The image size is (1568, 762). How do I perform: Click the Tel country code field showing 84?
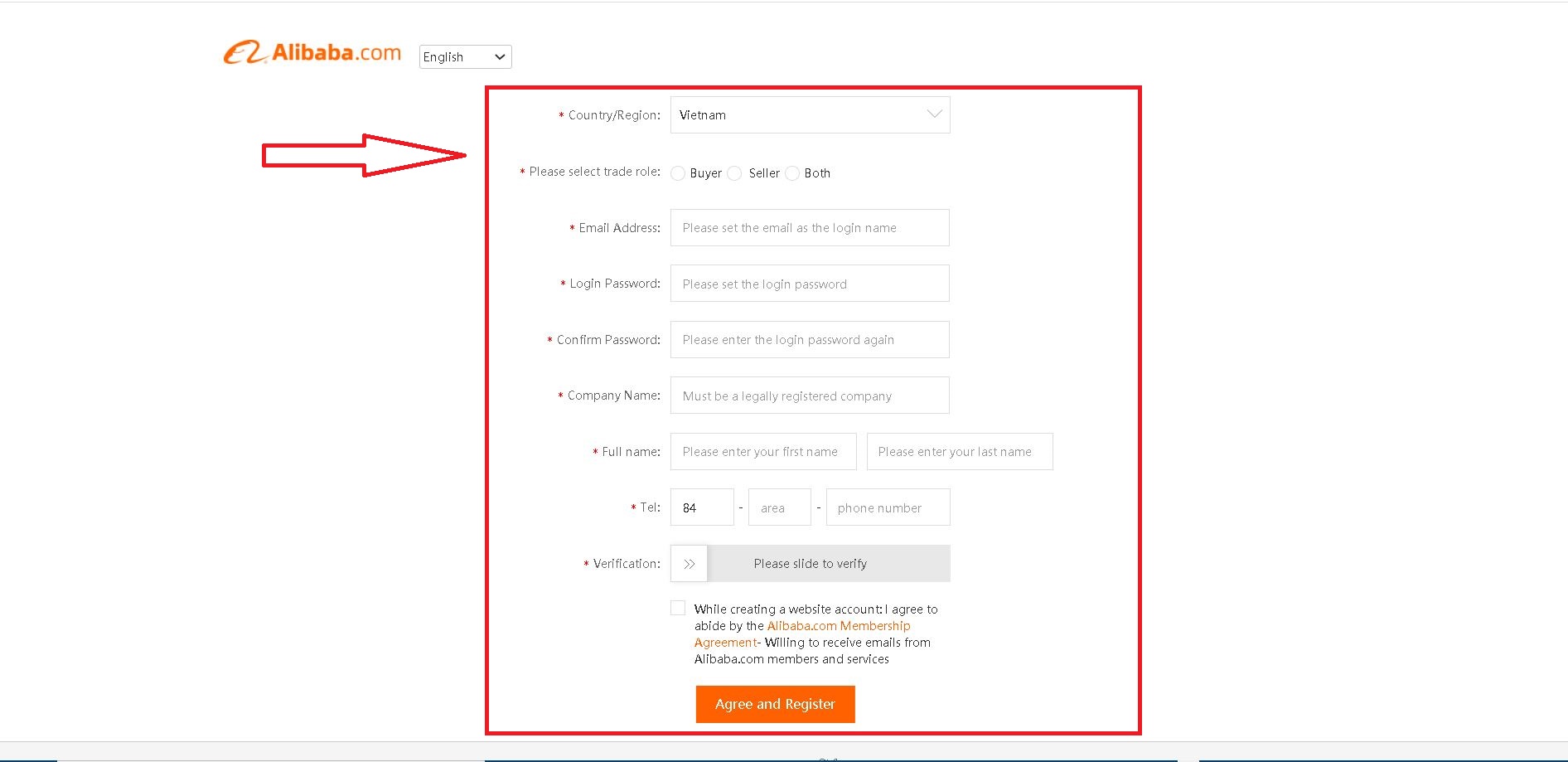coord(701,507)
